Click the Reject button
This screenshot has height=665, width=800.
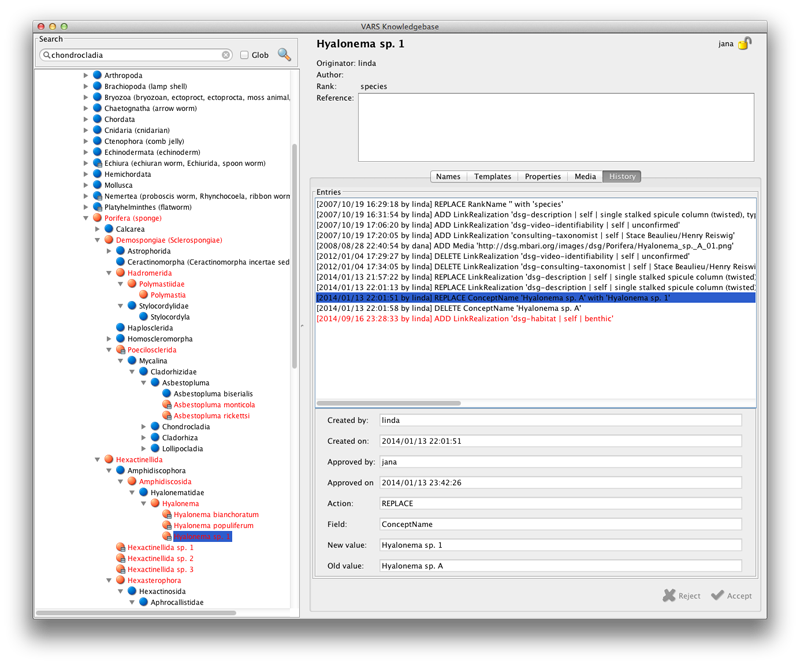point(682,596)
